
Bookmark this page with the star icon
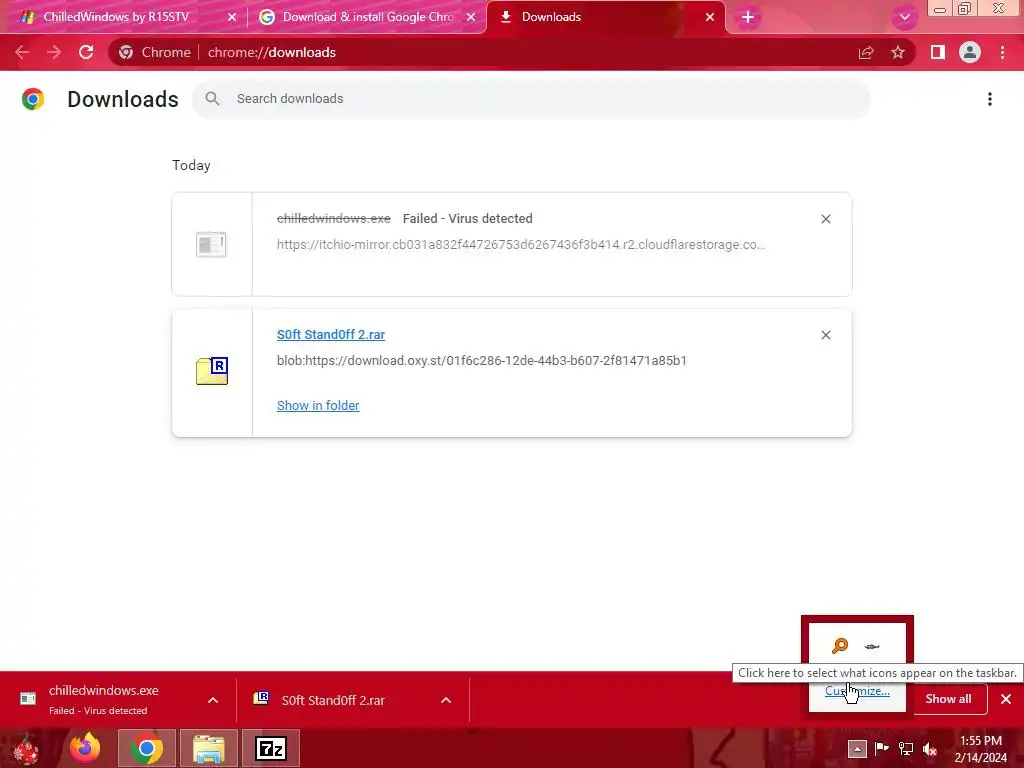click(898, 52)
